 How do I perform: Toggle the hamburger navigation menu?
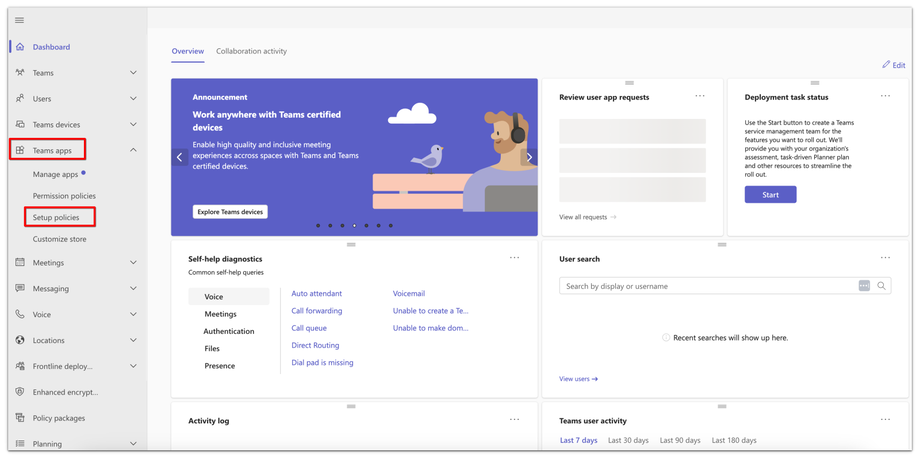(x=19, y=20)
